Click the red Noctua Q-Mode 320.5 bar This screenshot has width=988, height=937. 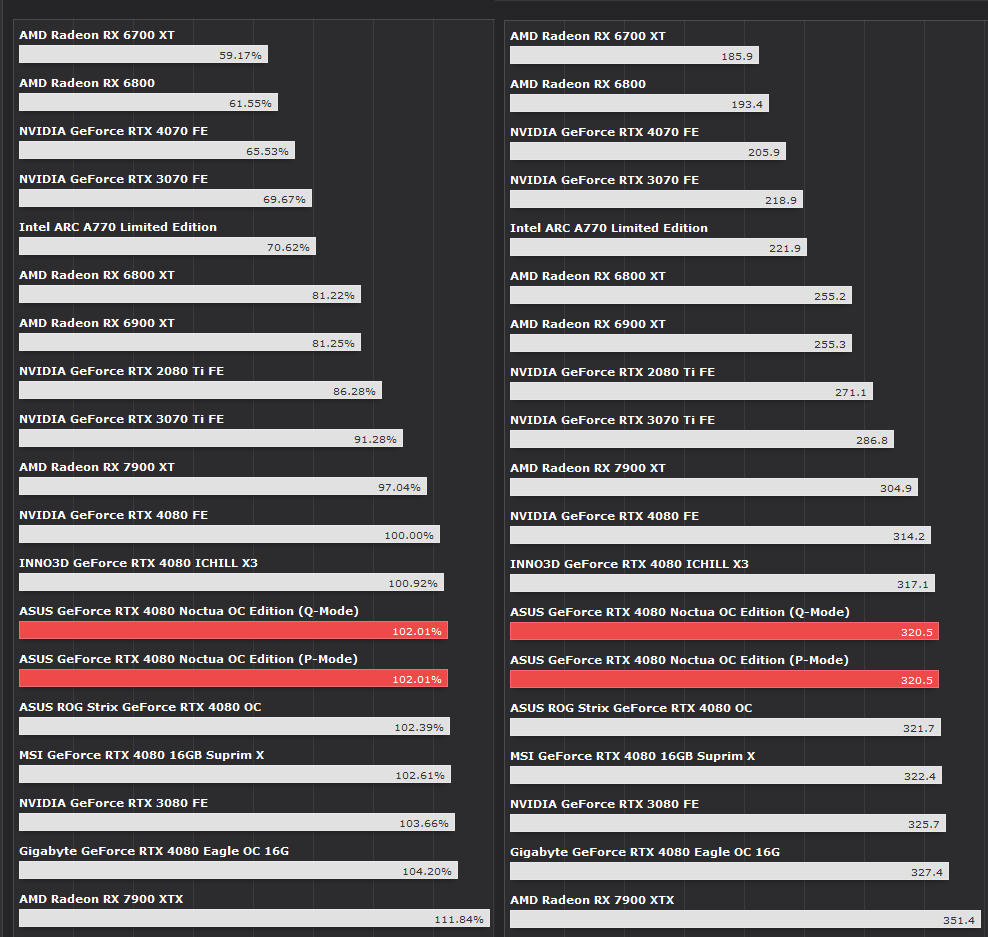pyautogui.click(x=724, y=631)
